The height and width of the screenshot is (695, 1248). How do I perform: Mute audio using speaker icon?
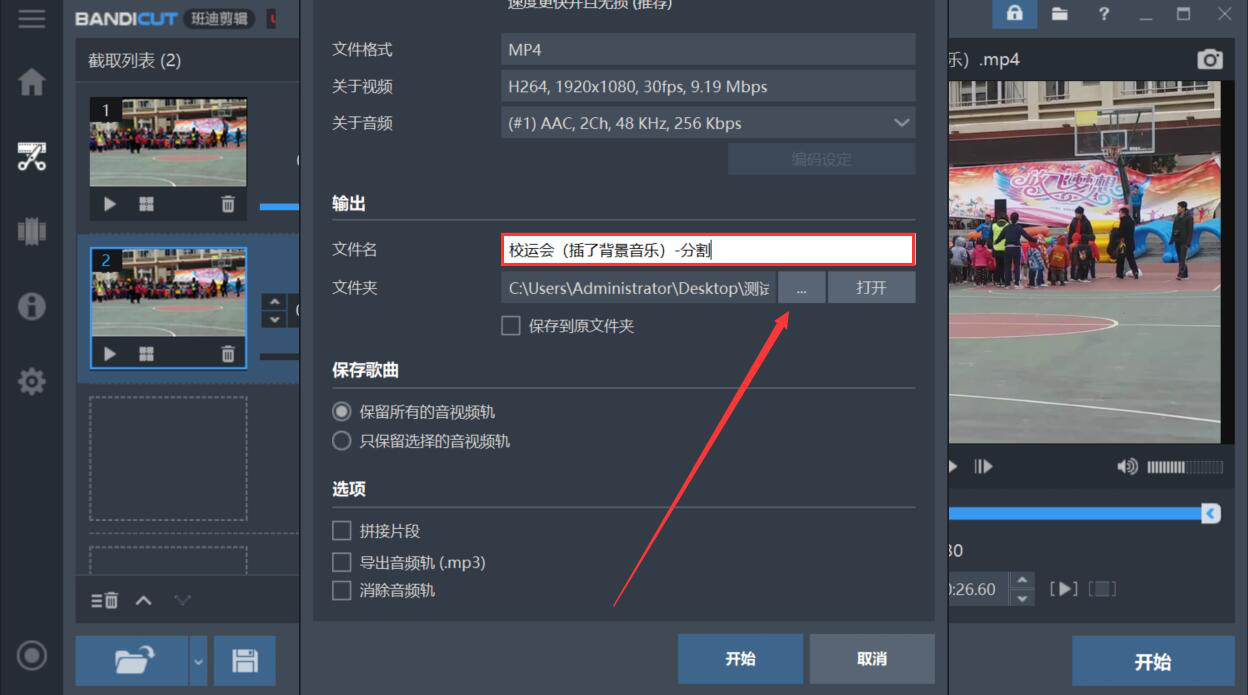[x=1127, y=466]
